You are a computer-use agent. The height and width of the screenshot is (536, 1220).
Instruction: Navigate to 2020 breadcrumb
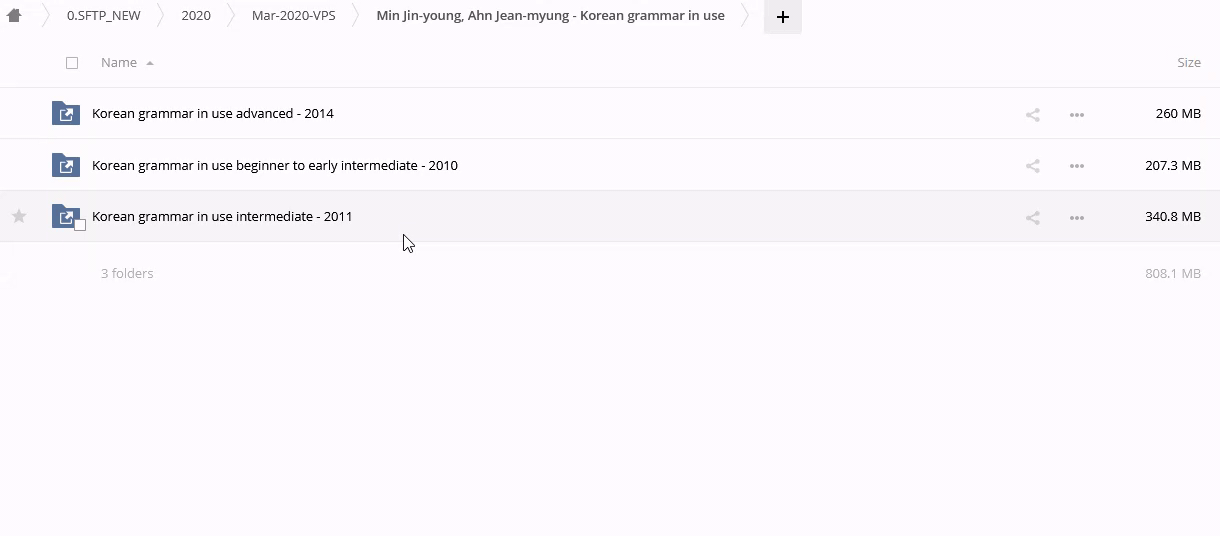pos(196,16)
